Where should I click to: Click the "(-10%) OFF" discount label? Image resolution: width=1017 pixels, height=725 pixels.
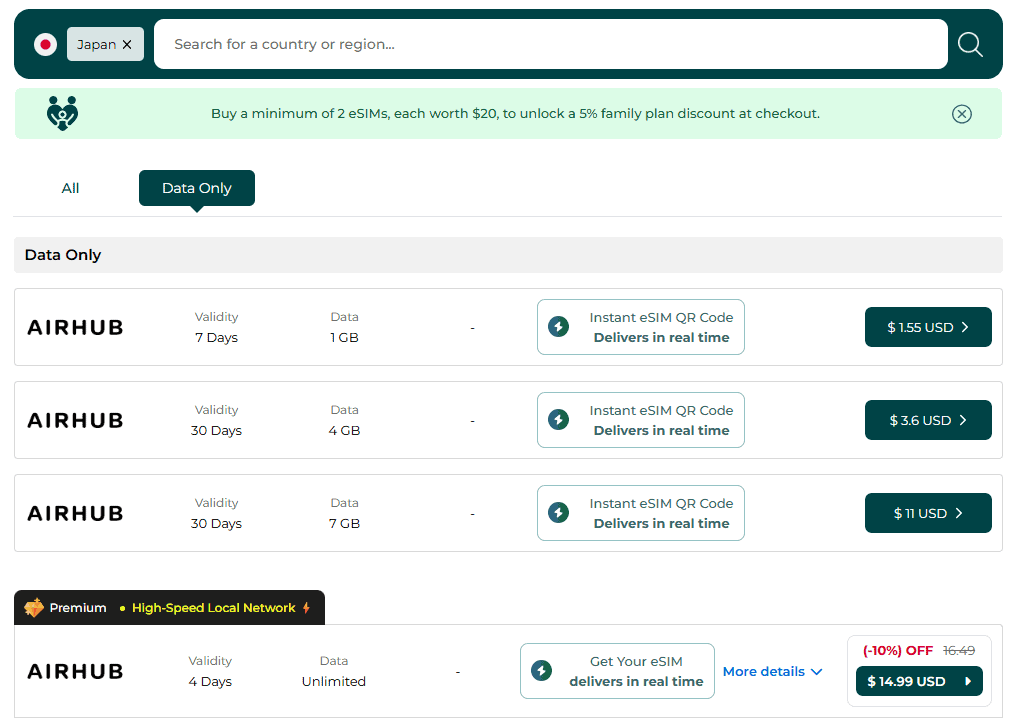coord(898,650)
